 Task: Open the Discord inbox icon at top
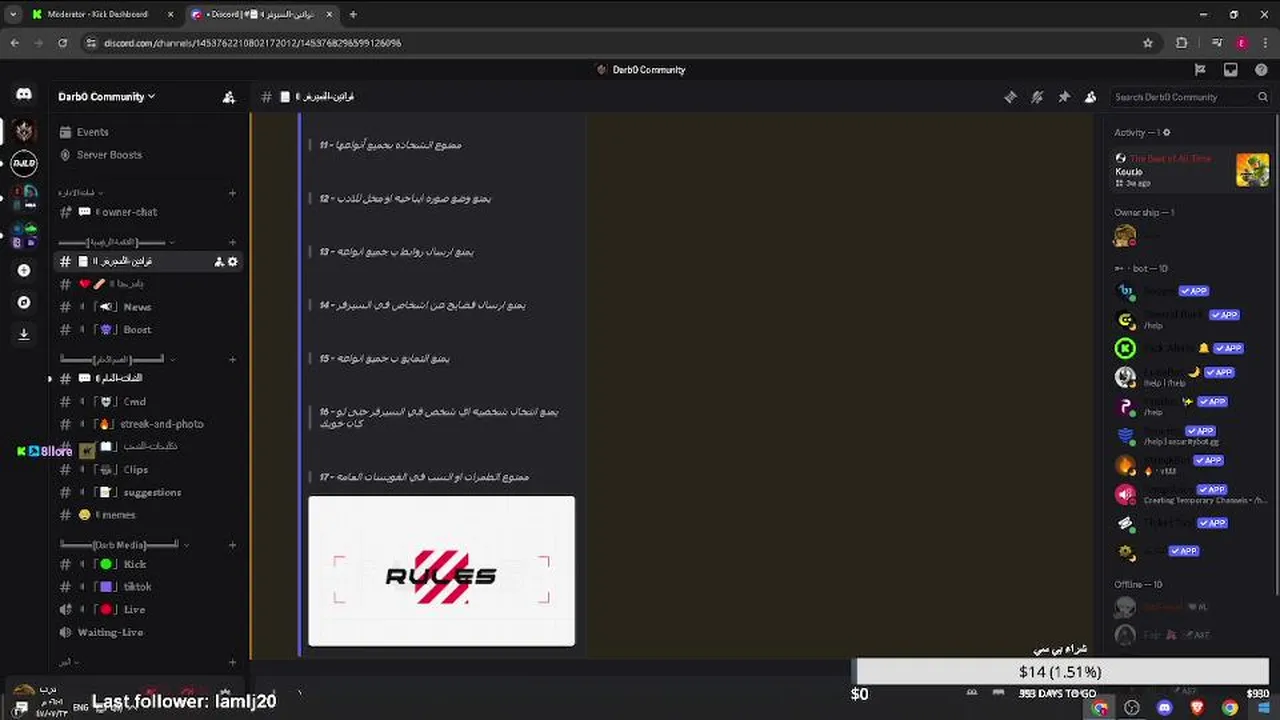tap(1231, 70)
